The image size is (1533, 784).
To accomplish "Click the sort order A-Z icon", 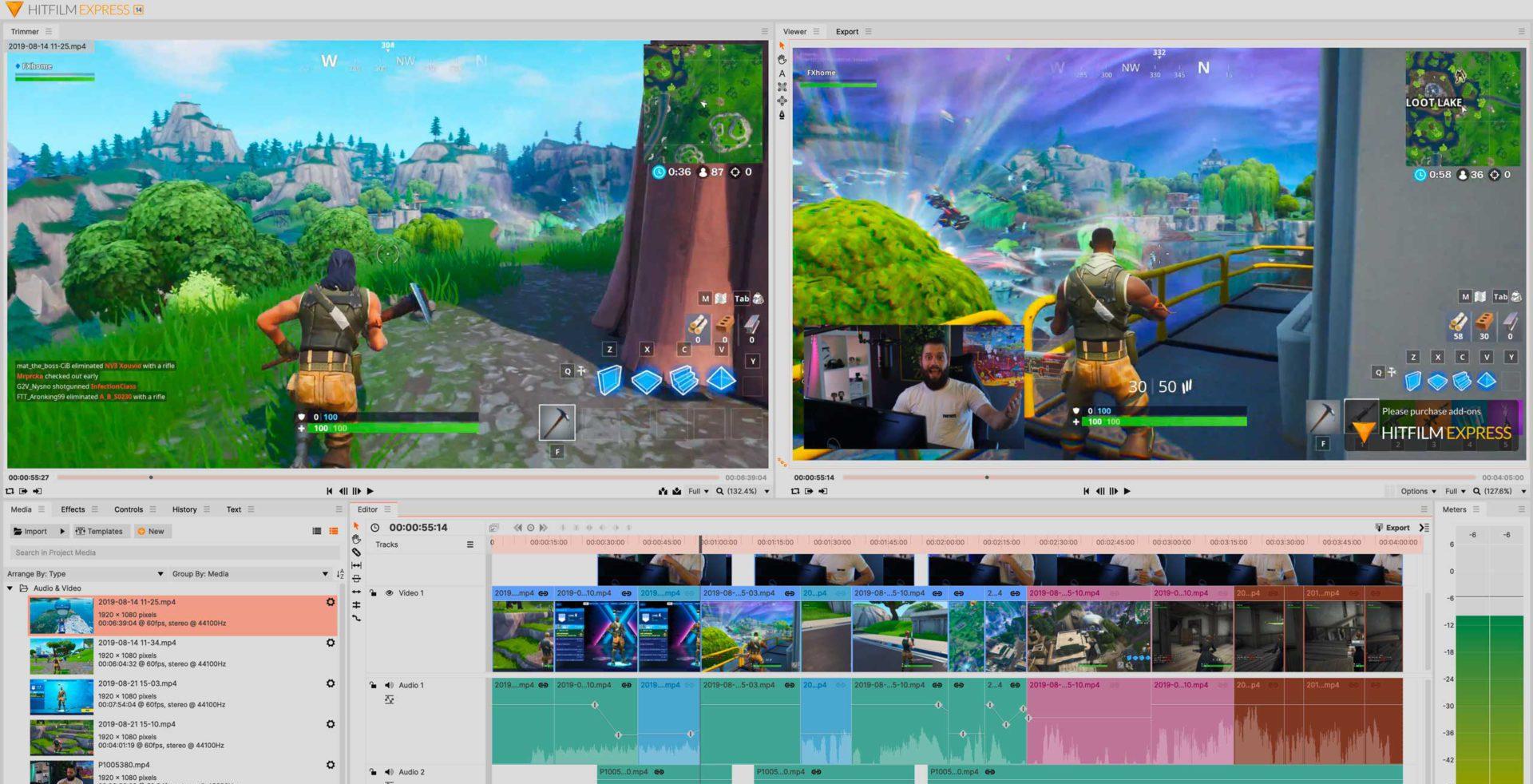I will (x=341, y=574).
